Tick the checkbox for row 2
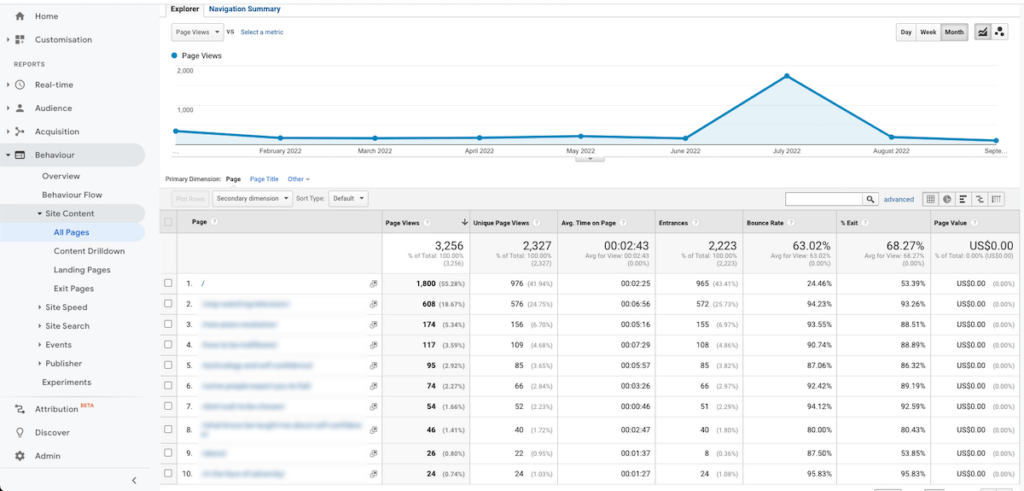Screen dimensions: 1024x491 point(168,304)
